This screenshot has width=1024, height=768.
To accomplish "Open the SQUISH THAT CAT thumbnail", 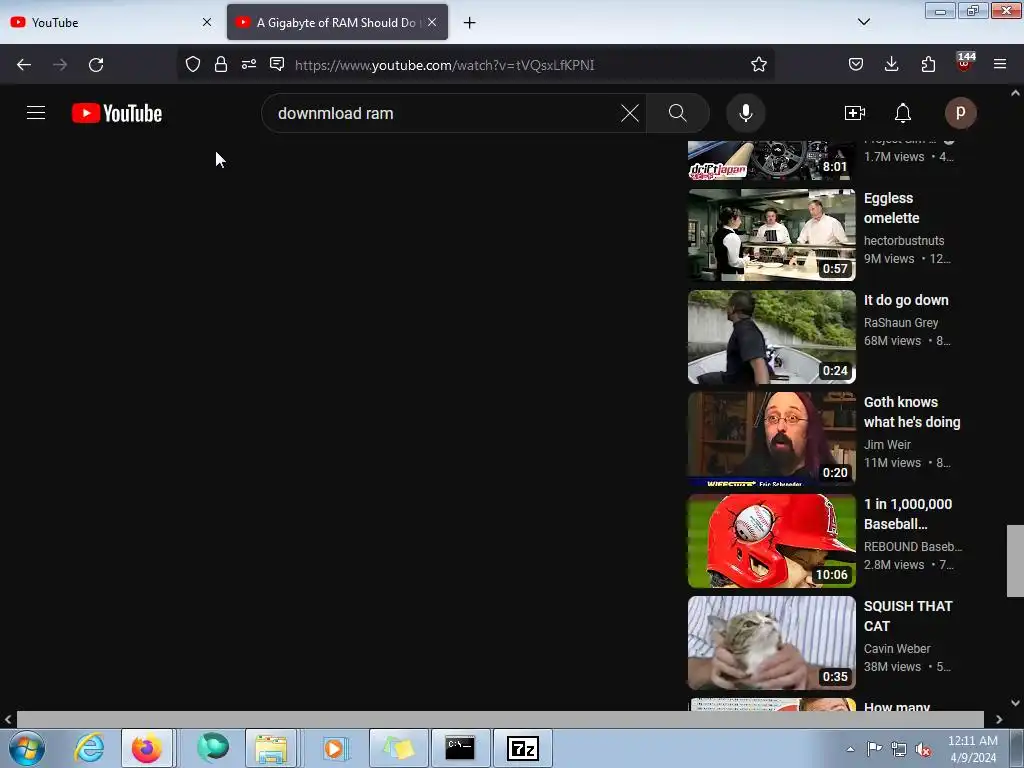I will pyautogui.click(x=771, y=643).
